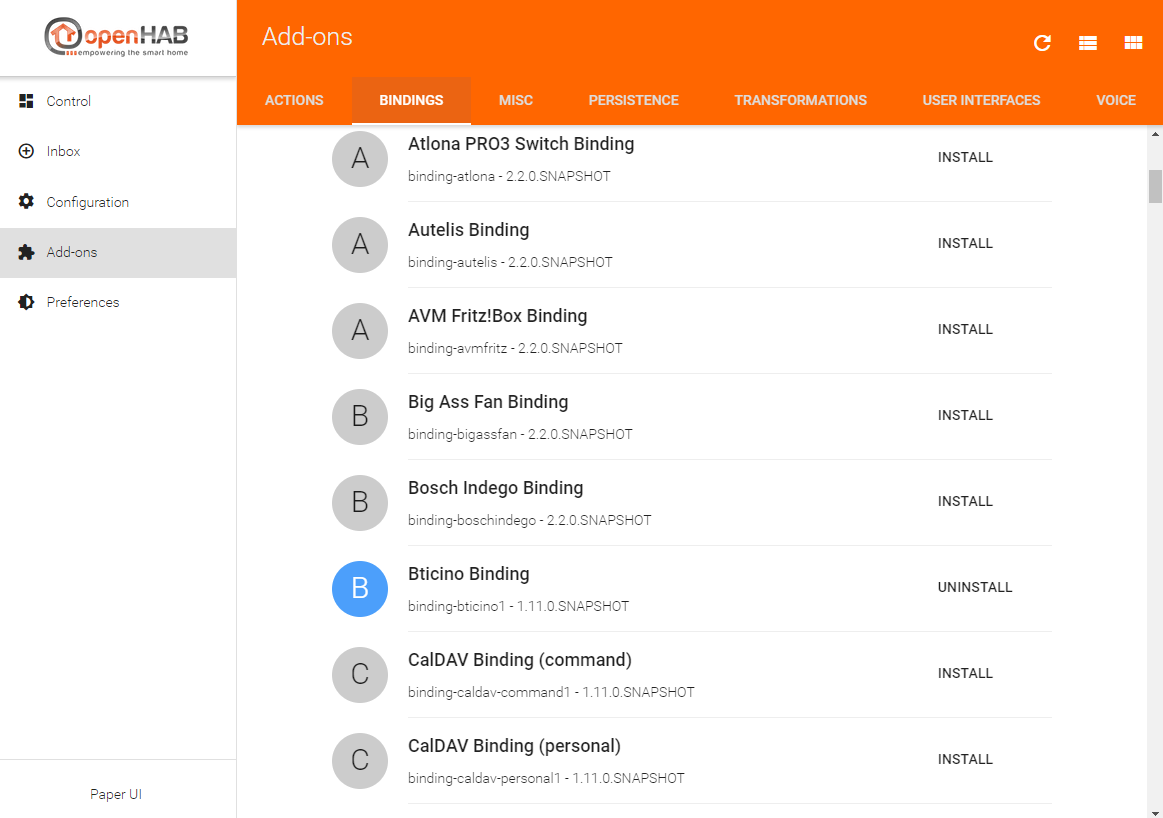This screenshot has width=1163, height=818.
Task: Click binding-autelis version text
Action: pyautogui.click(x=510, y=263)
